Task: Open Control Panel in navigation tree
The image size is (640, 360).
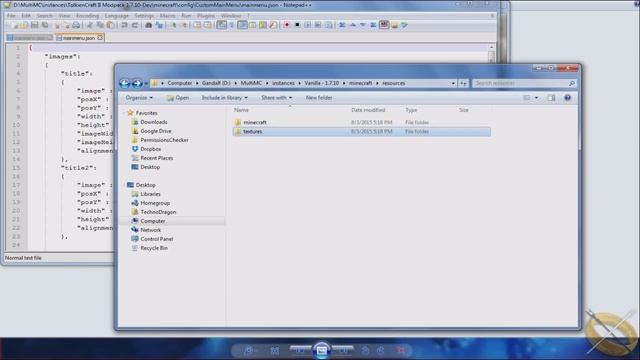Action: click(157, 239)
